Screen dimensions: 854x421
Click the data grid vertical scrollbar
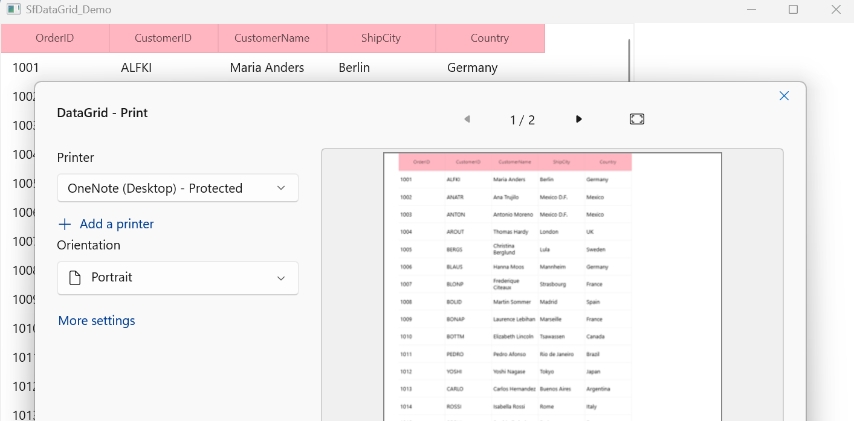coord(629,60)
